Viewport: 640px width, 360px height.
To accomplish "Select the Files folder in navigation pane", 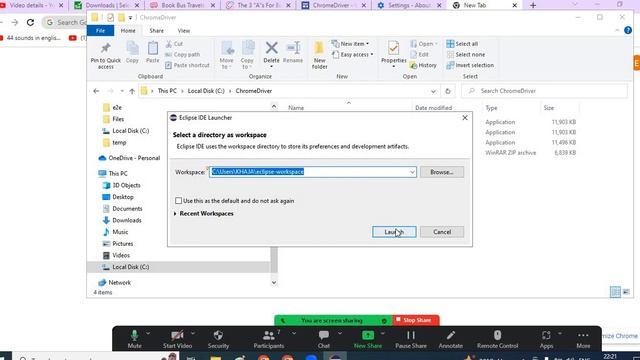I will tap(118, 119).
